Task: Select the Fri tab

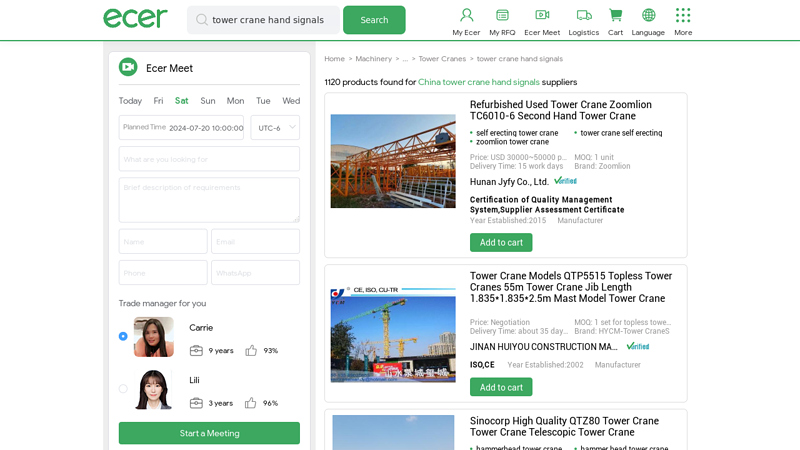Action: 158,101
